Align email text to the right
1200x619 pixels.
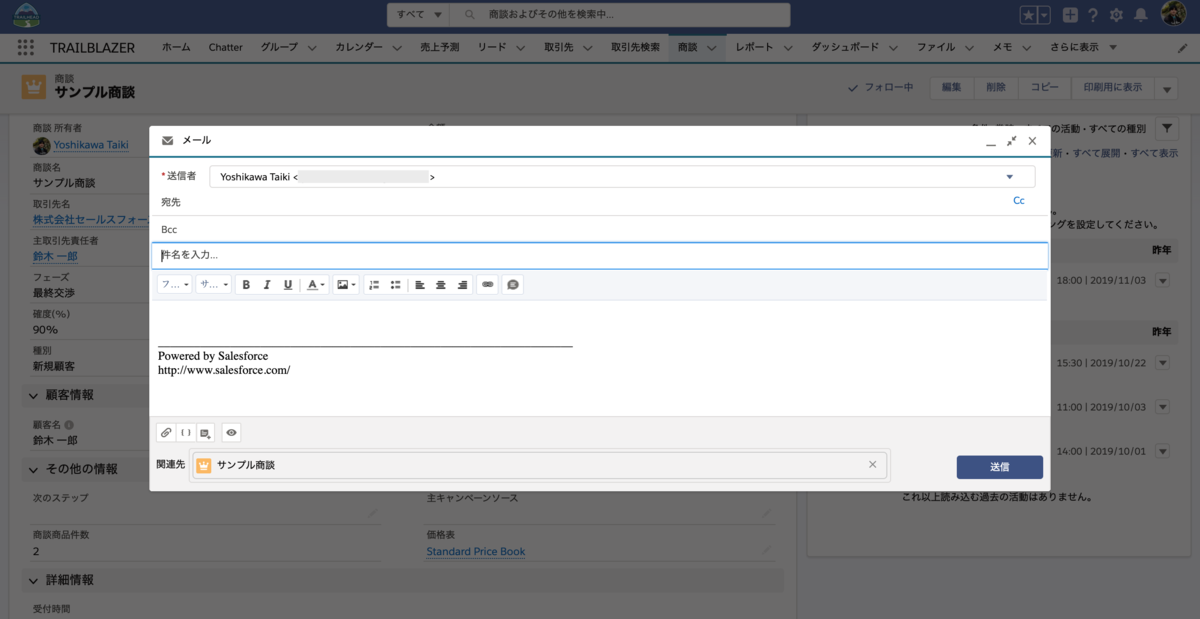462,285
